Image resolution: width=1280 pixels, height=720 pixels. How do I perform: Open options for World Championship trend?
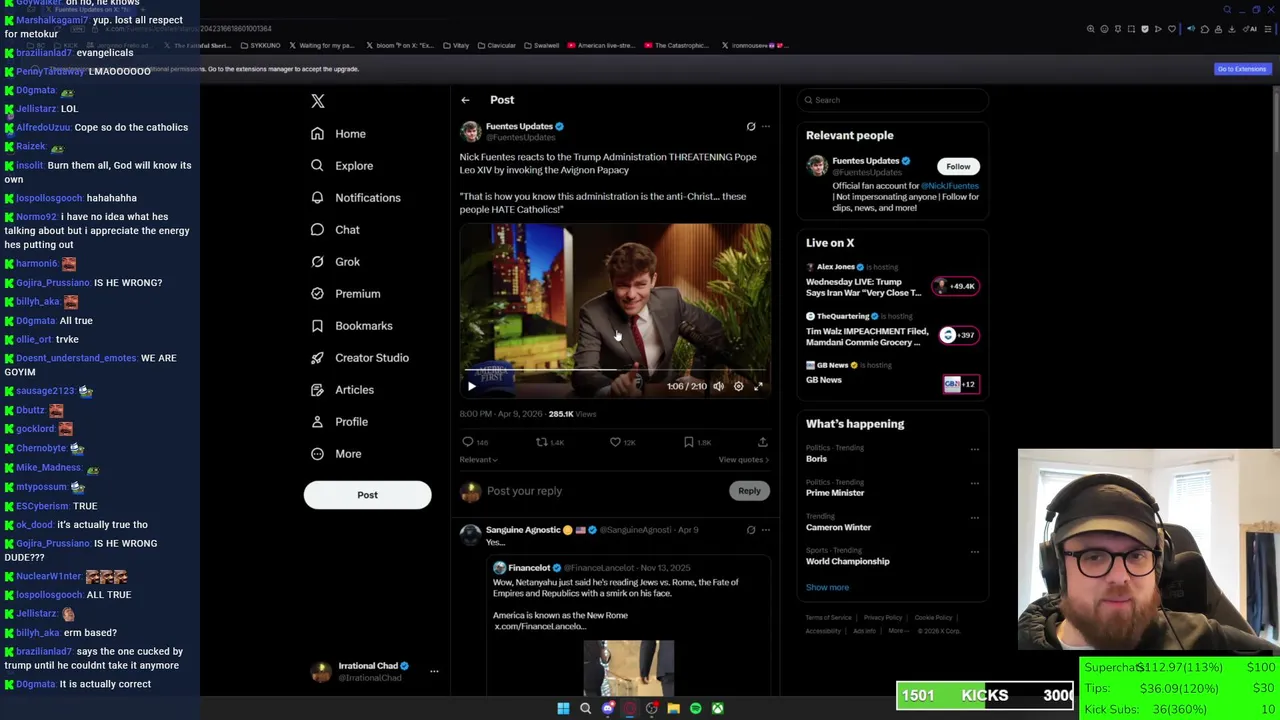click(974, 551)
